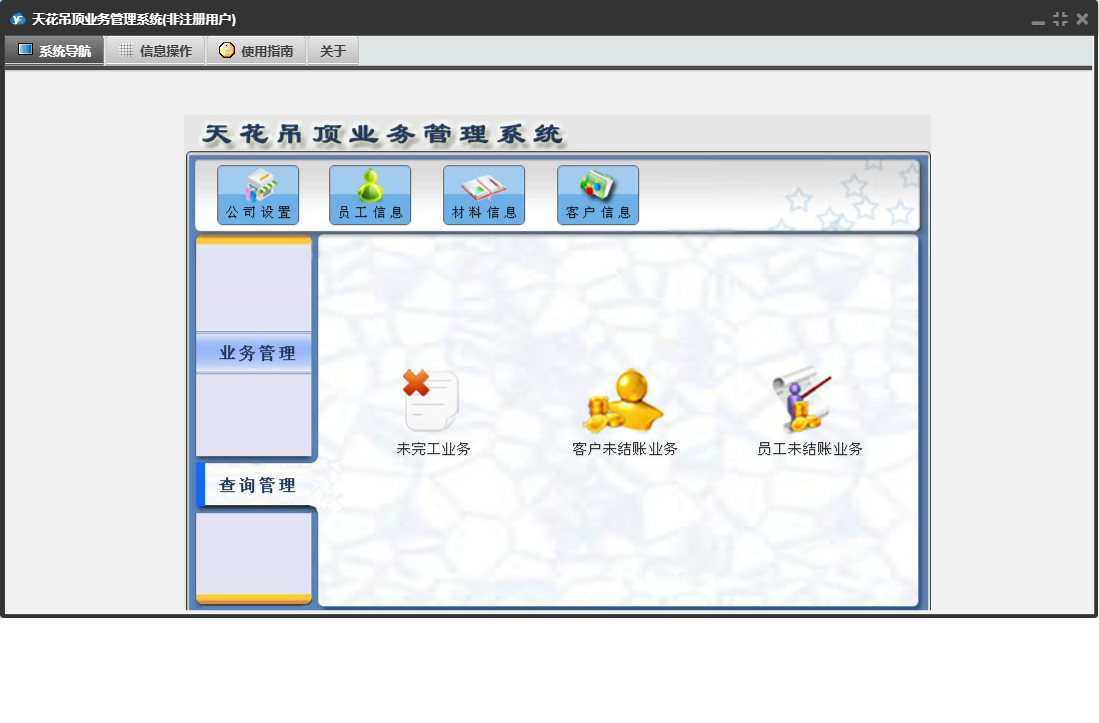The width and height of the screenshot is (1099, 723).
Task: Open 员工未结账业务 employee unpaid icon
Action: (x=810, y=413)
